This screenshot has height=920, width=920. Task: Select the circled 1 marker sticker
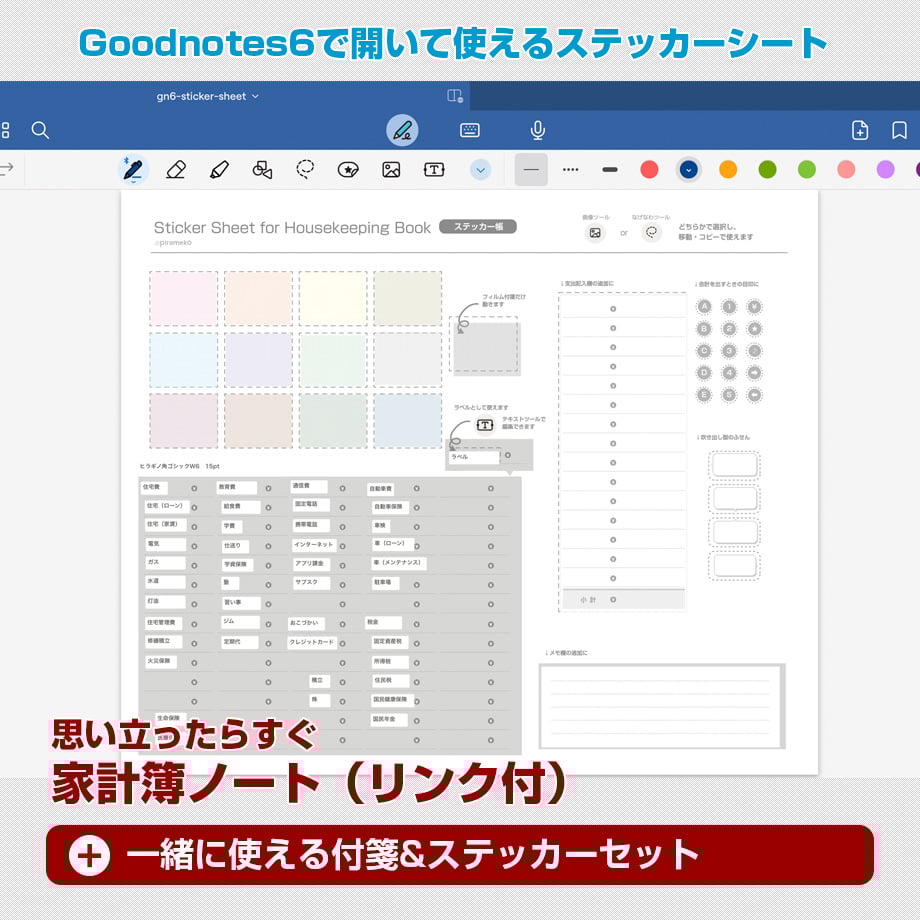tap(729, 306)
